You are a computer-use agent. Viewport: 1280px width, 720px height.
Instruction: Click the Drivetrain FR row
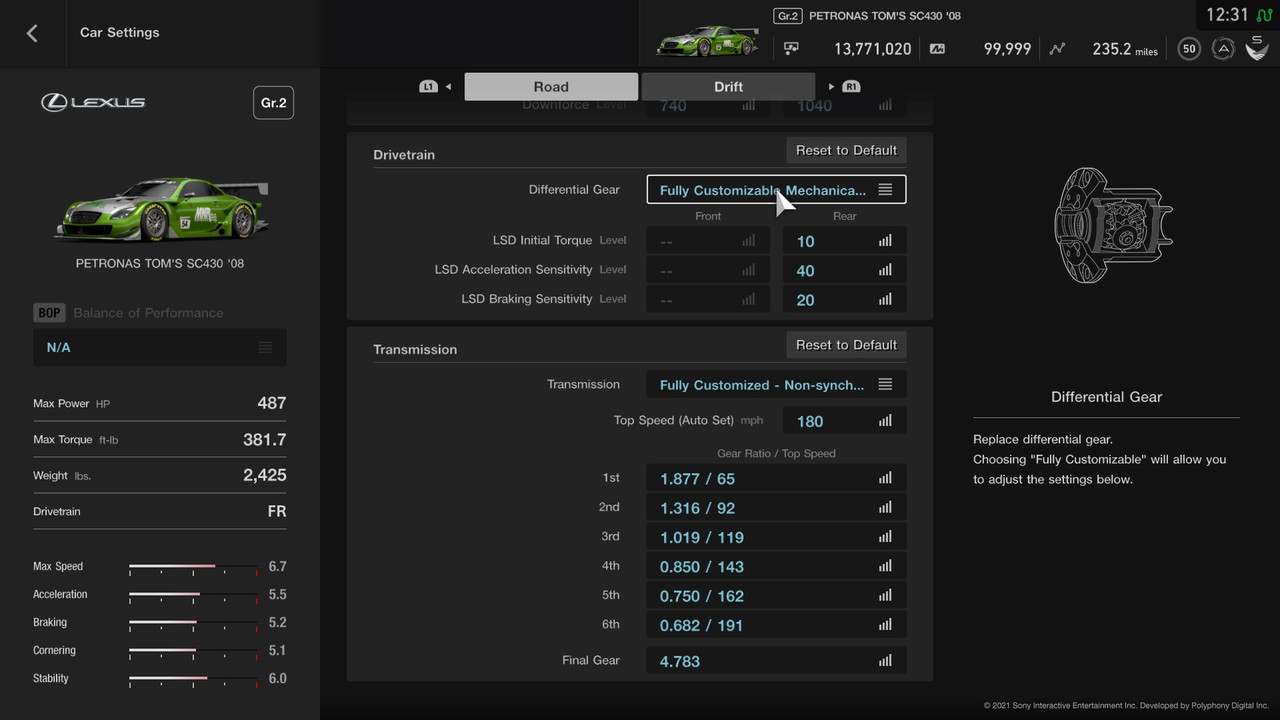160,511
